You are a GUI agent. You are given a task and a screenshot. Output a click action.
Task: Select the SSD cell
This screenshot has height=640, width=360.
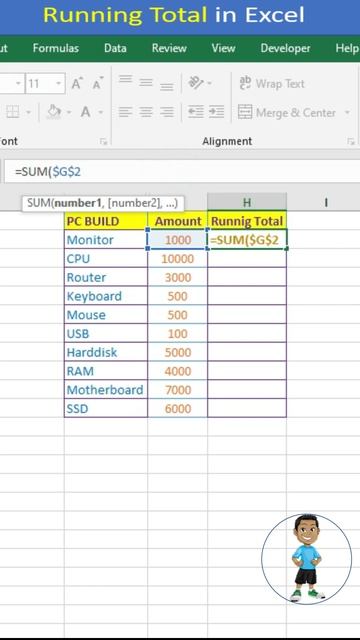click(x=106, y=408)
